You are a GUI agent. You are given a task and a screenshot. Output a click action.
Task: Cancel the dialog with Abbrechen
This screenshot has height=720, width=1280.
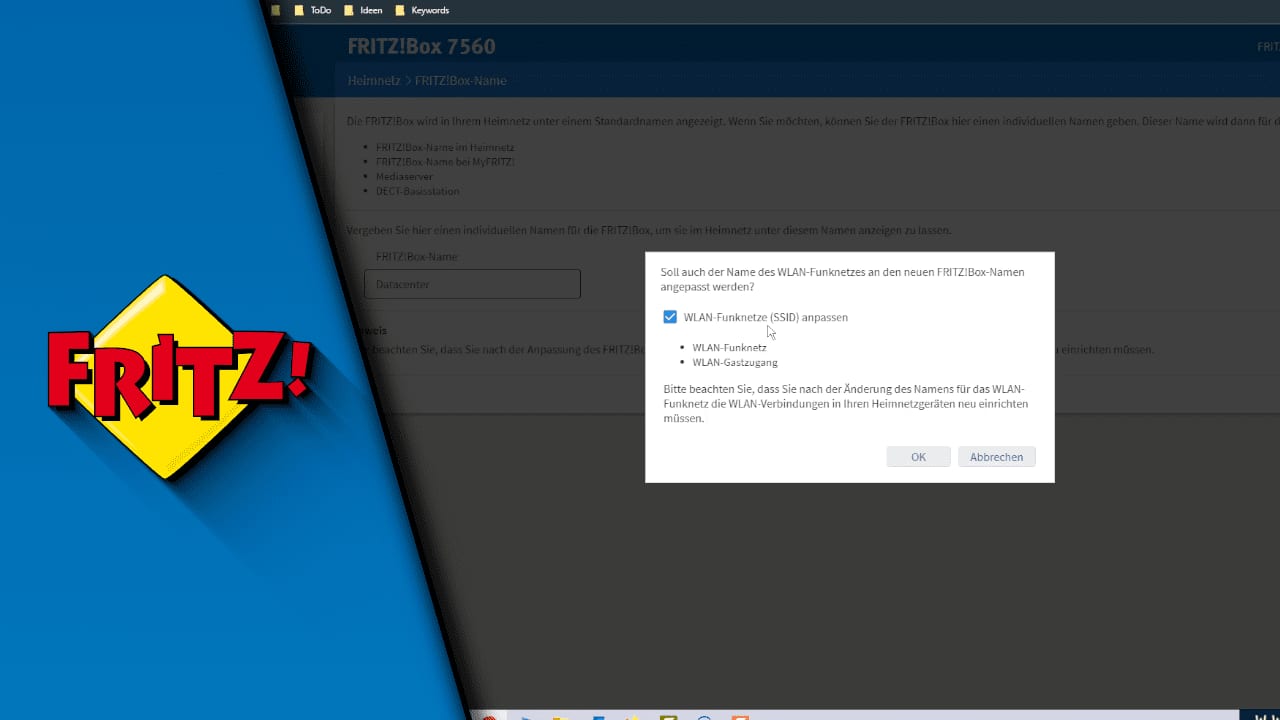coord(996,457)
